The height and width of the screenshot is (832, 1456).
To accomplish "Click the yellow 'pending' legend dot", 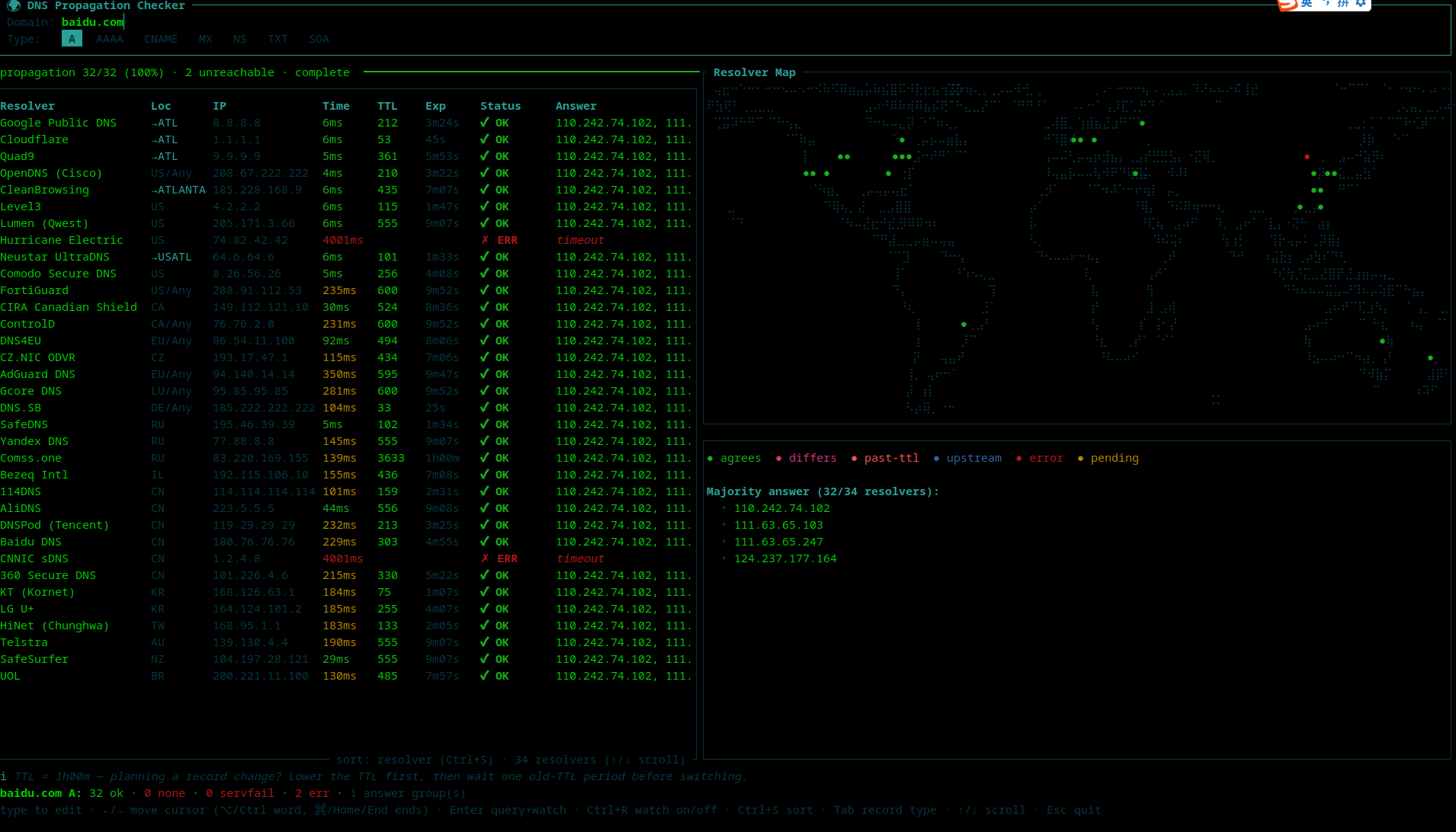I will click(x=1080, y=459).
